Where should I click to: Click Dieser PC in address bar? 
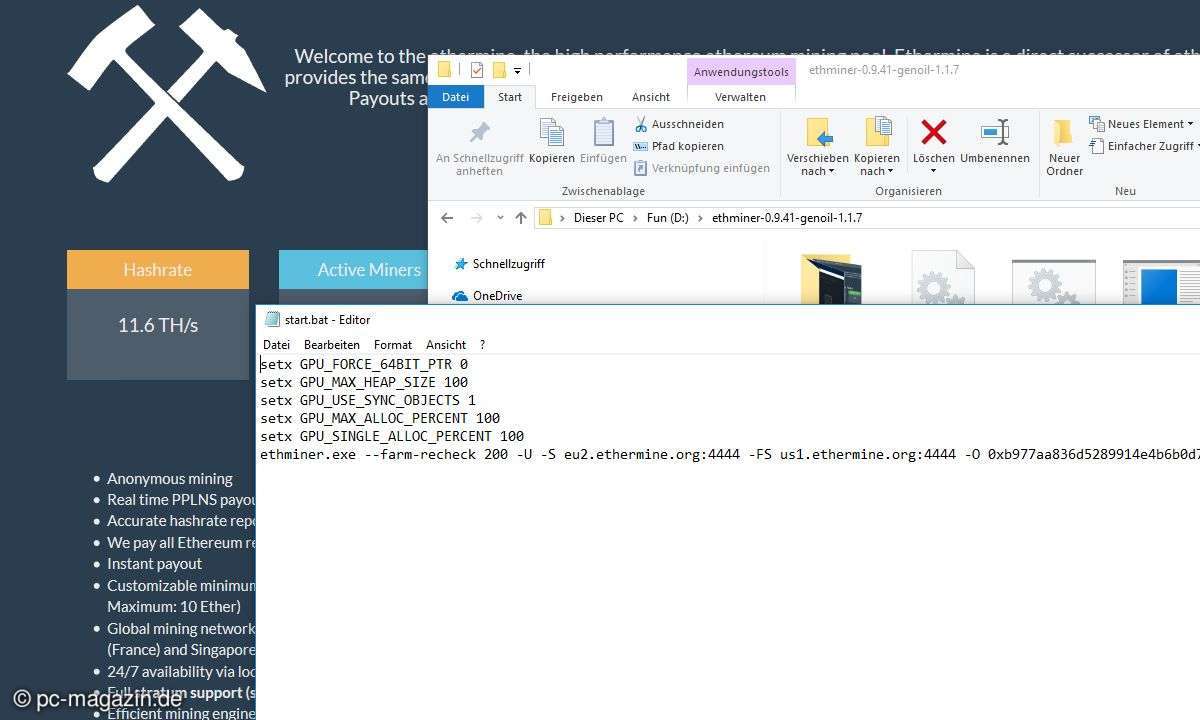599,218
